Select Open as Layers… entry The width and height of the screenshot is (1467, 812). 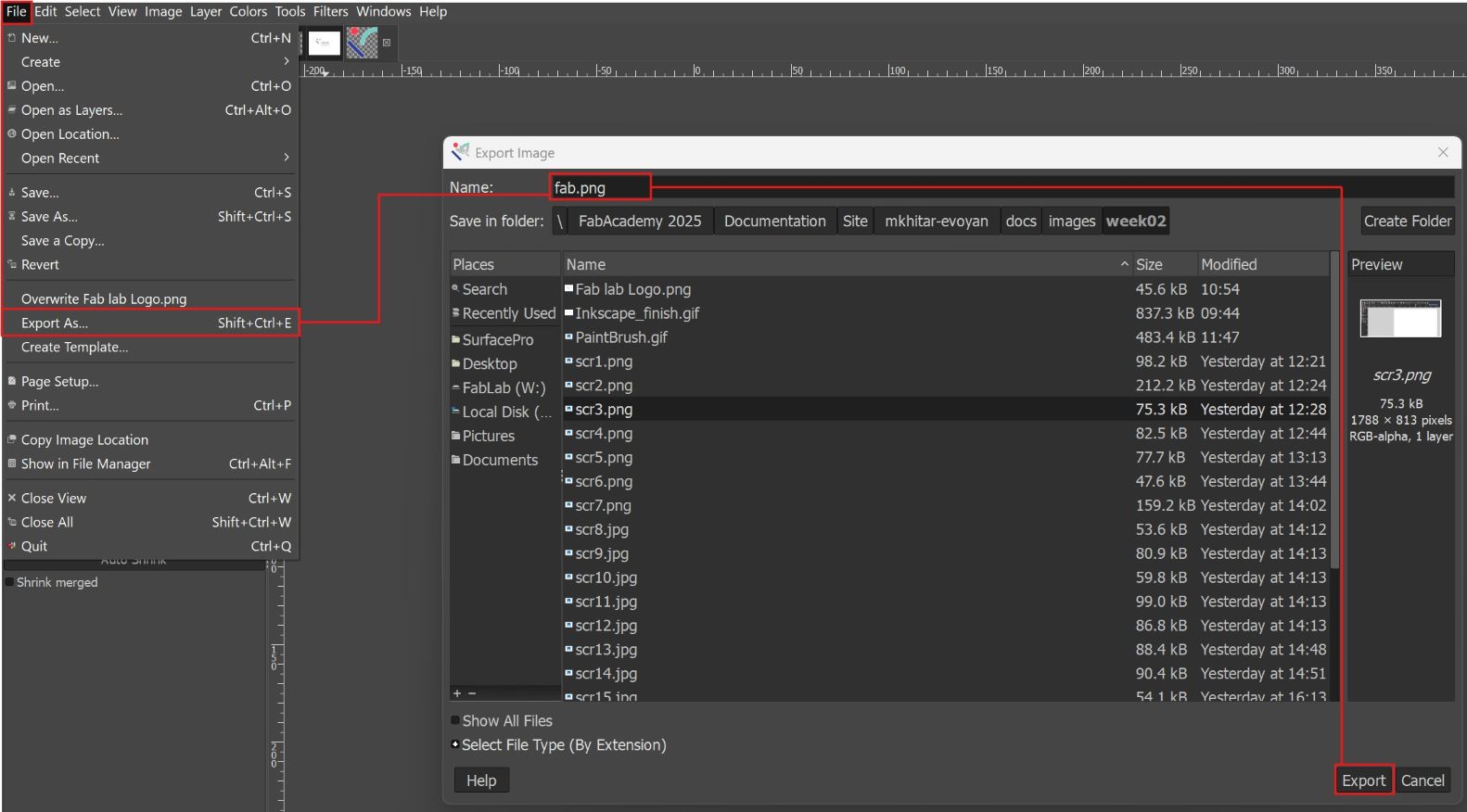click(x=150, y=109)
